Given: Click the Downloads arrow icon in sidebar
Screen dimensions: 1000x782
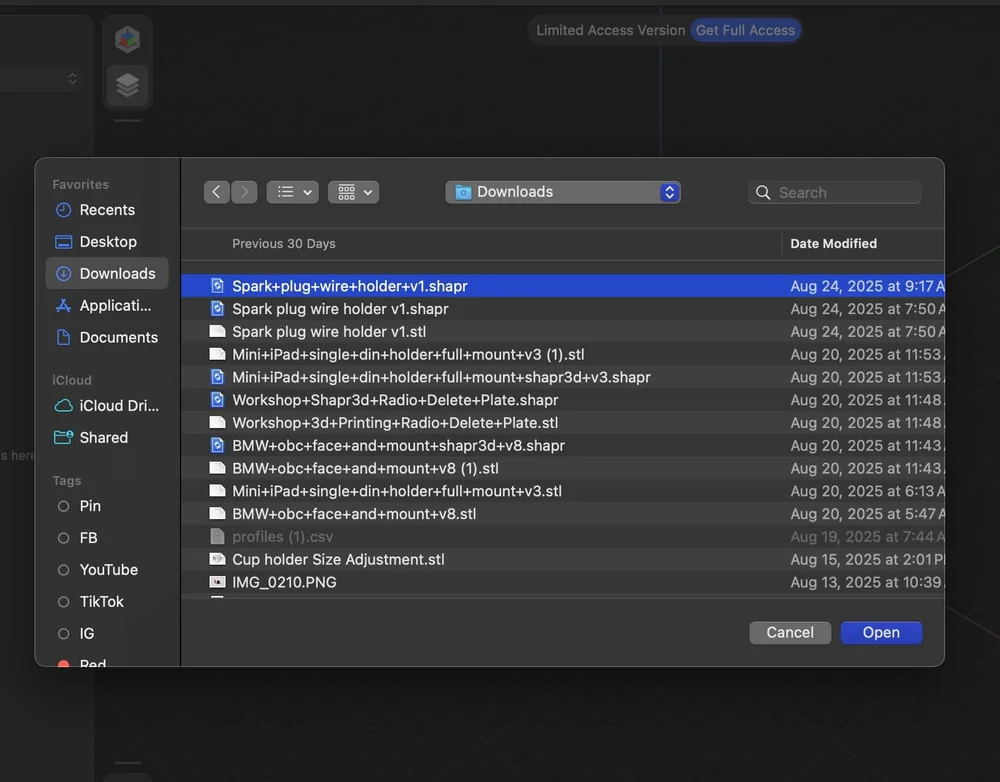Looking at the screenshot, I should [63, 274].
